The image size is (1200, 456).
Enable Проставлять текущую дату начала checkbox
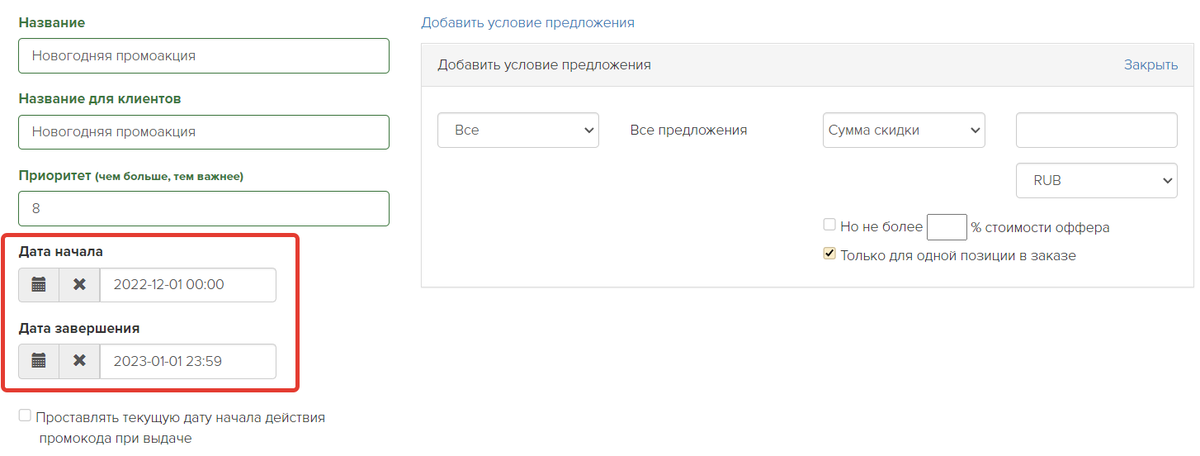point(25,416)
